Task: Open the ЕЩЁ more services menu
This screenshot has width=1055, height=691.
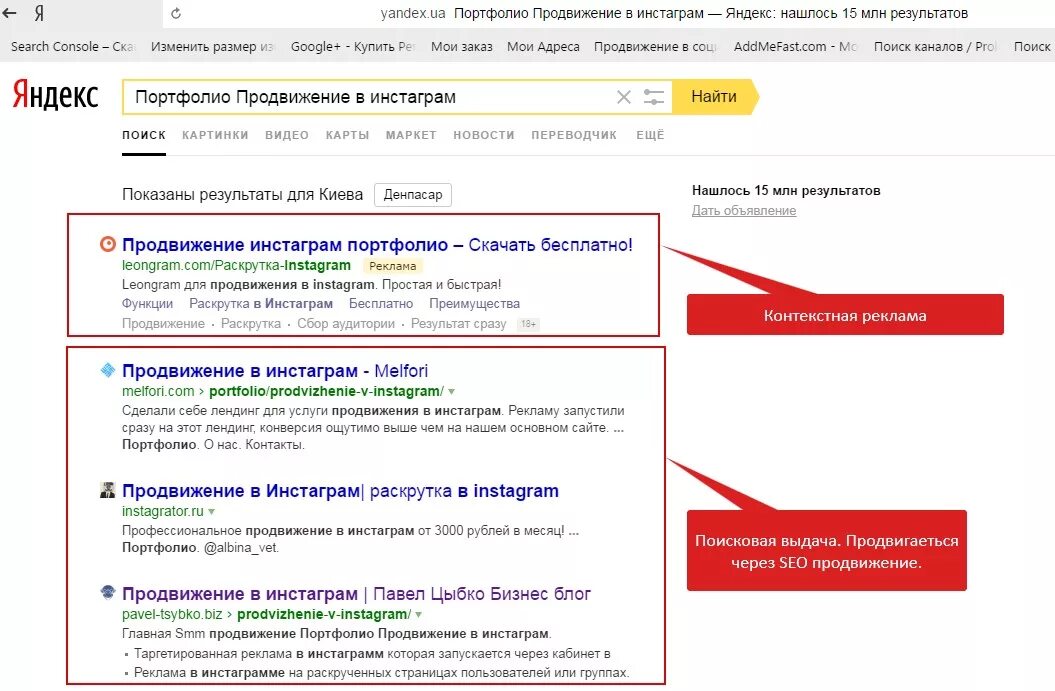Action: pyautogui.click(x=650, y=135)
